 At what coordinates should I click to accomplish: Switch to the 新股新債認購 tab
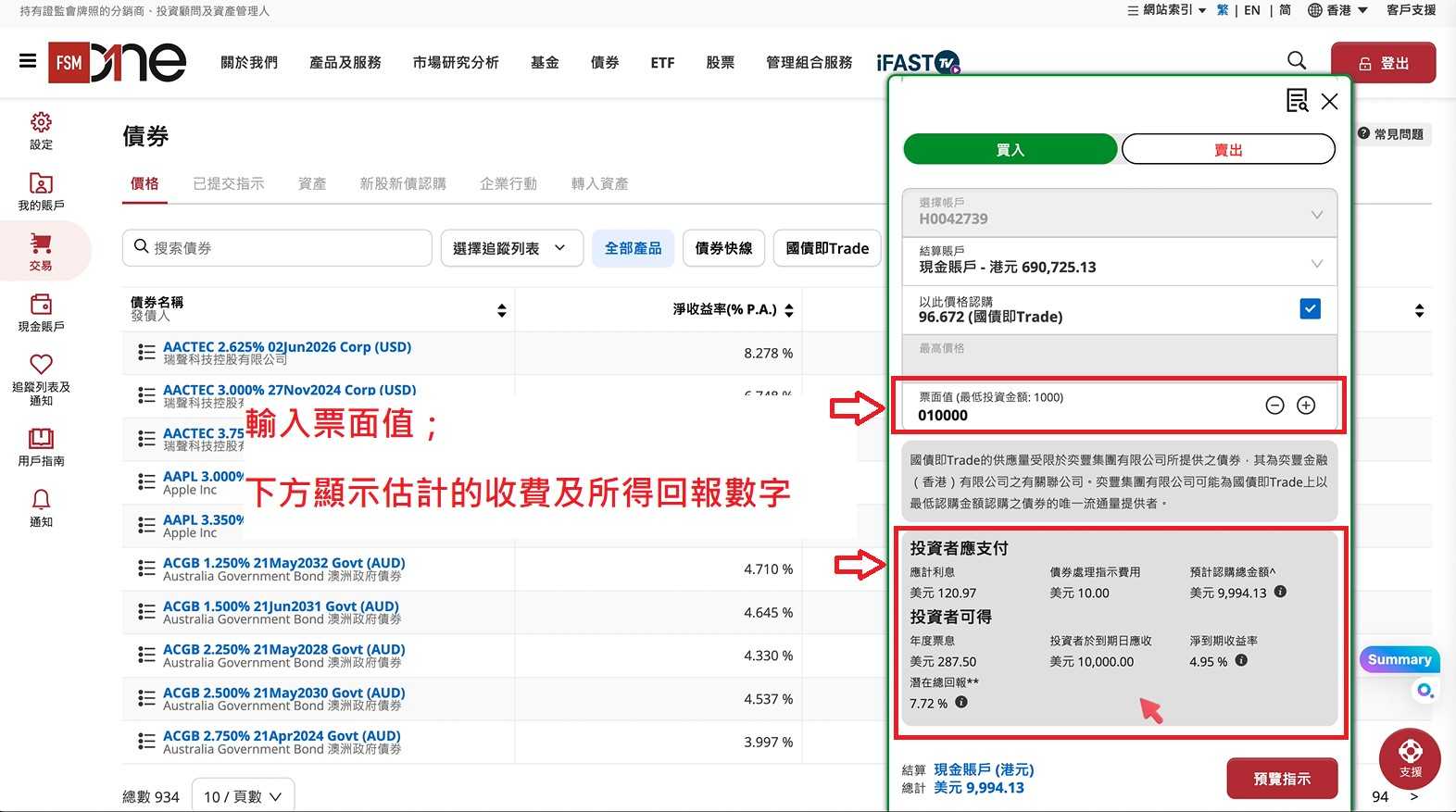click(403, 183)
